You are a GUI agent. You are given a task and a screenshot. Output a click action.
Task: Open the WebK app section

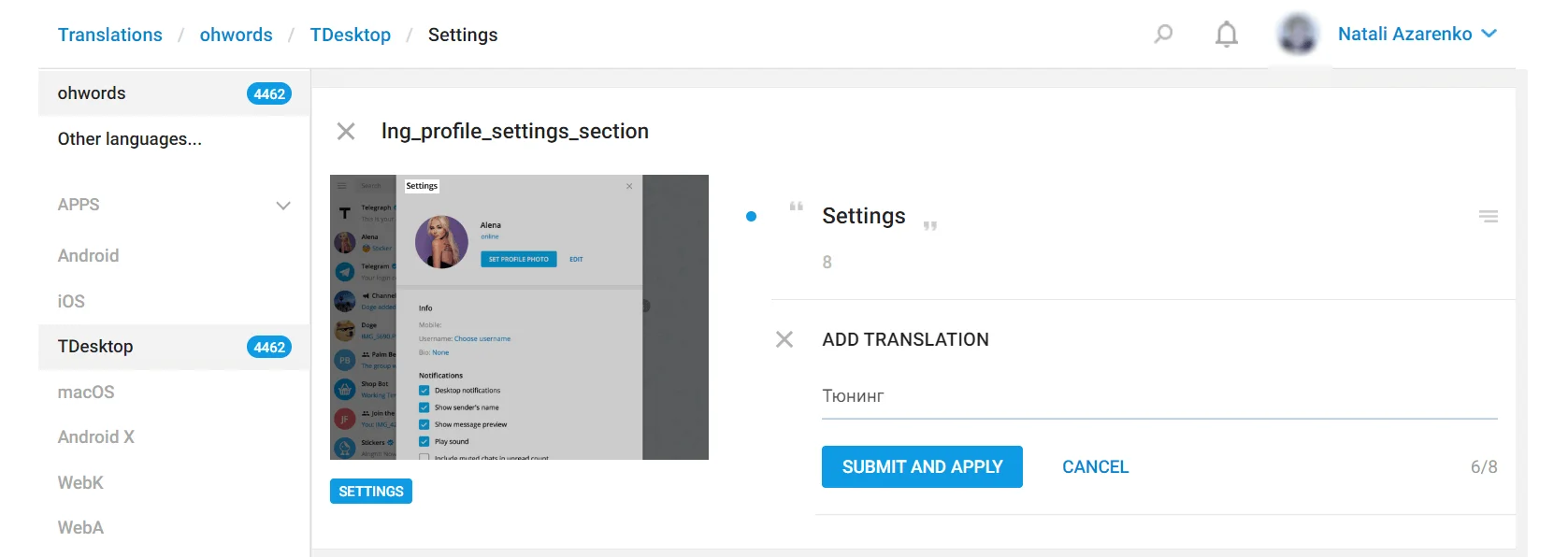pyautogui.click(x=80, y=482)
